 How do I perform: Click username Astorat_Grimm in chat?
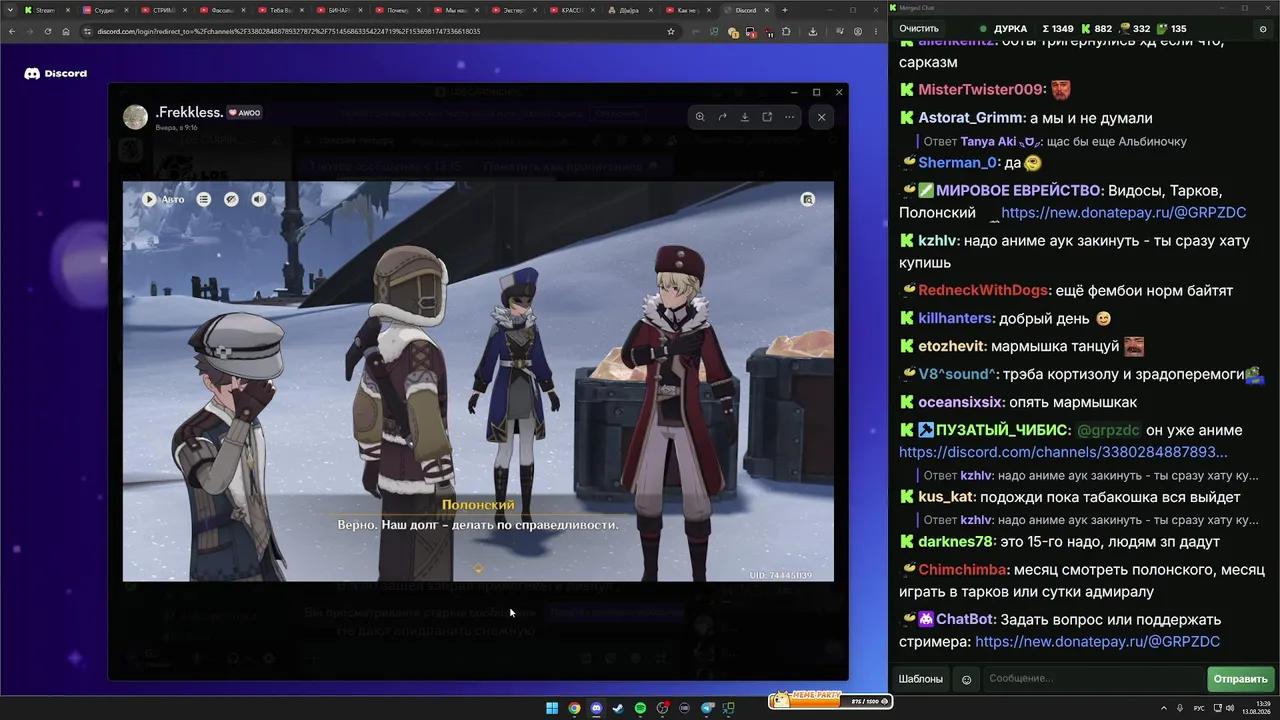tap(971, 118)
